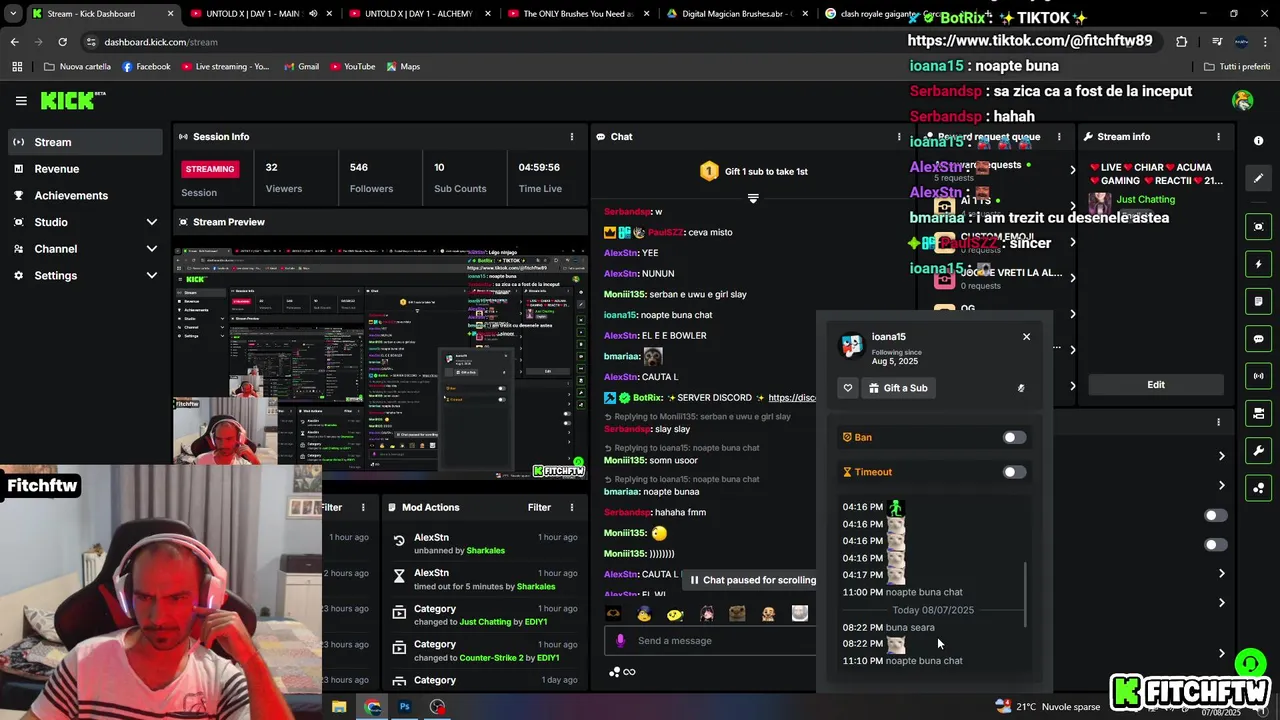Click the three-dots bubble icon below chat input
The image size is (1280, 720).
tap(614, 672)
